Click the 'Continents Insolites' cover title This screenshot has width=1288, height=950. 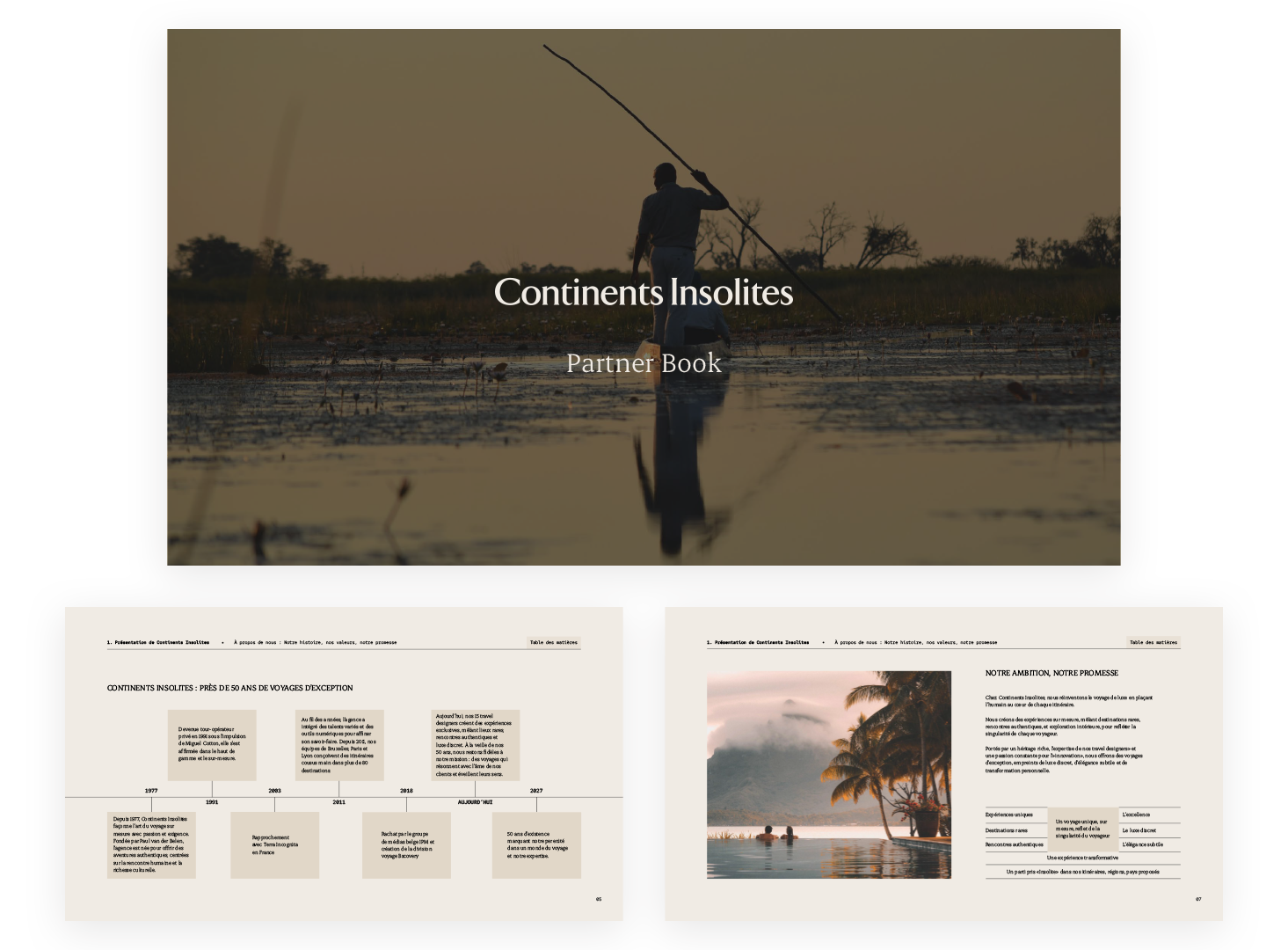coord(644,293)
